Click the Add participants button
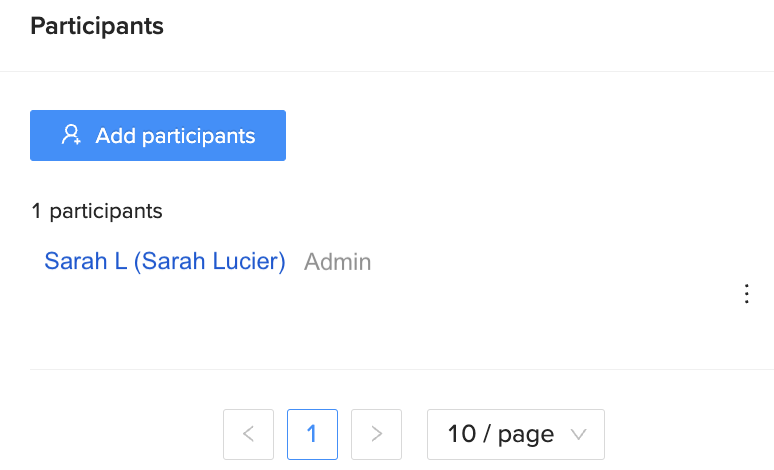This screenshot has height=470, width=774. 158,135
